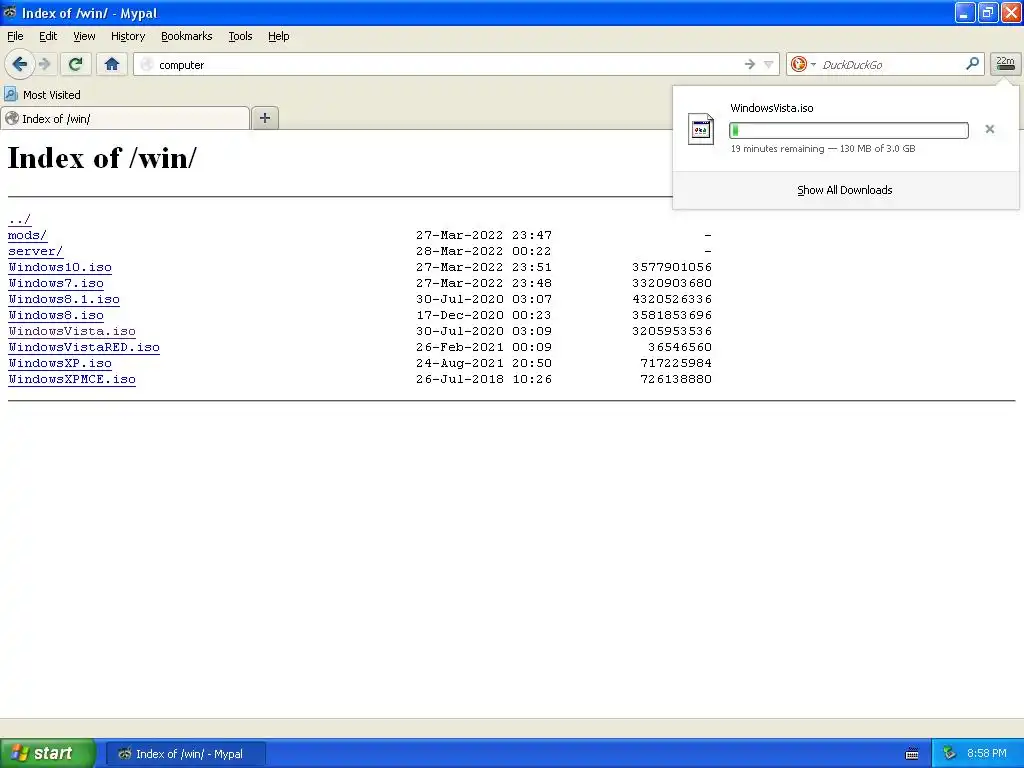Image resolution: width=1024 pixels, height=768 pixels.
Task: Open the server/ directory link
Action: (x=35, y=251)
